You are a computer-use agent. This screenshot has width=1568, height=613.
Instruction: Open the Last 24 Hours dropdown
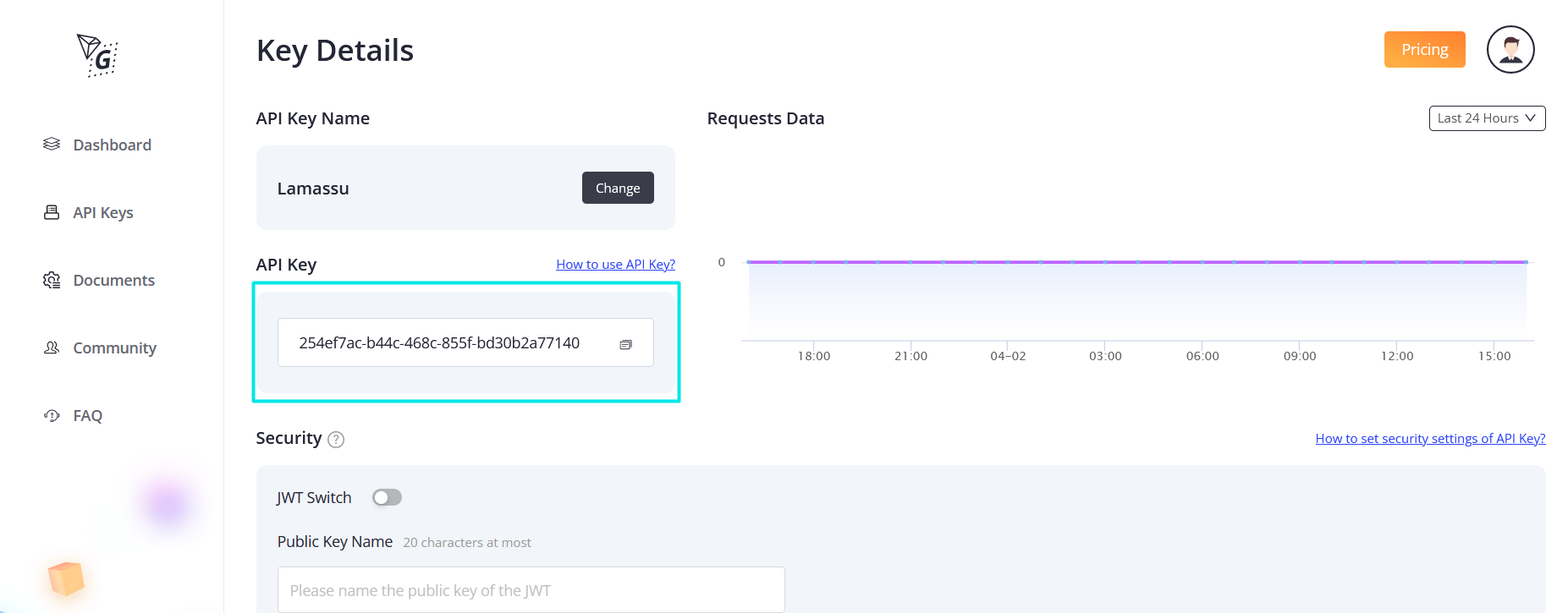[1487, 118]
